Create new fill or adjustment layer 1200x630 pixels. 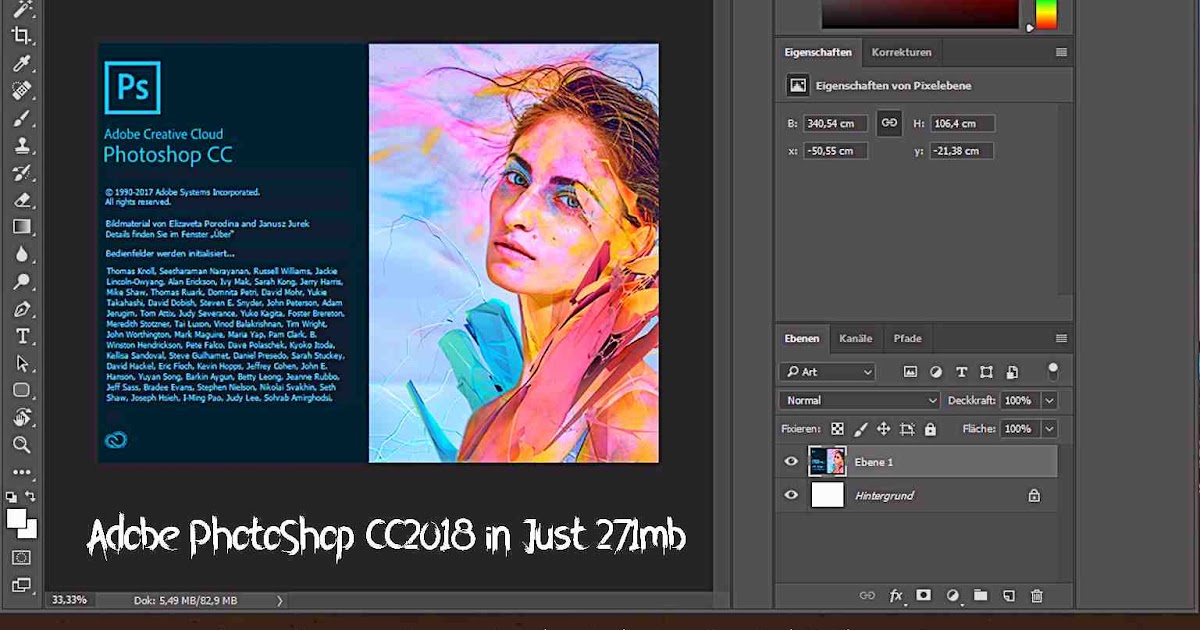953,596
